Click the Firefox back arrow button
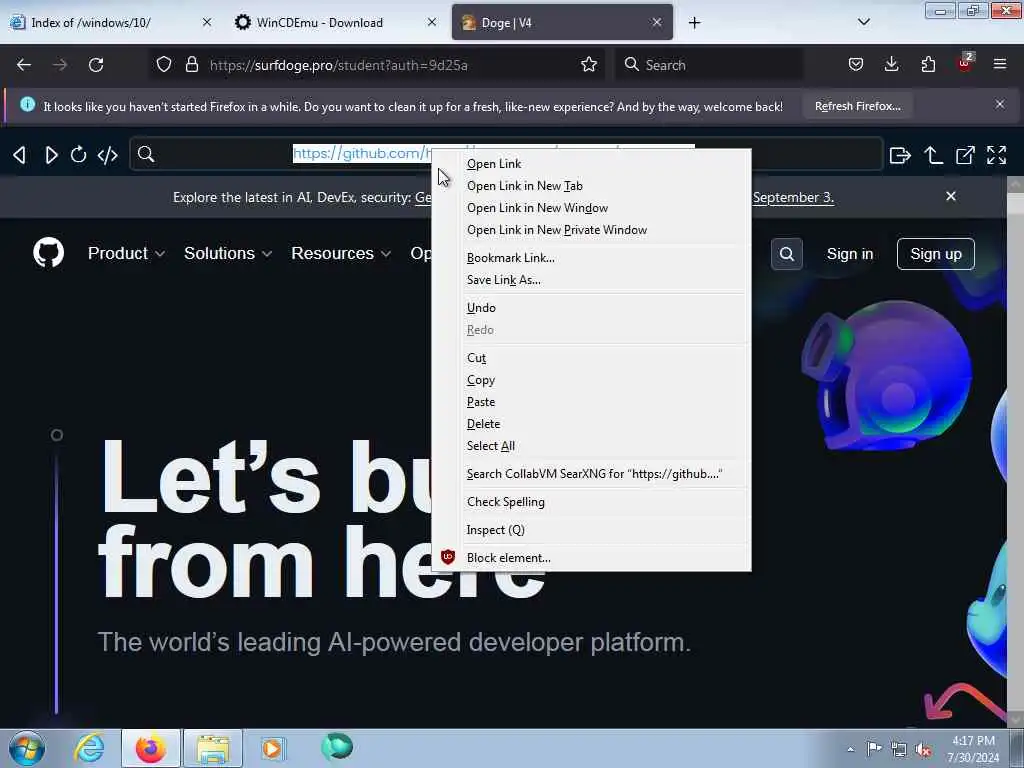Viewport: 1024px width, 768px height. coord(24,65)
